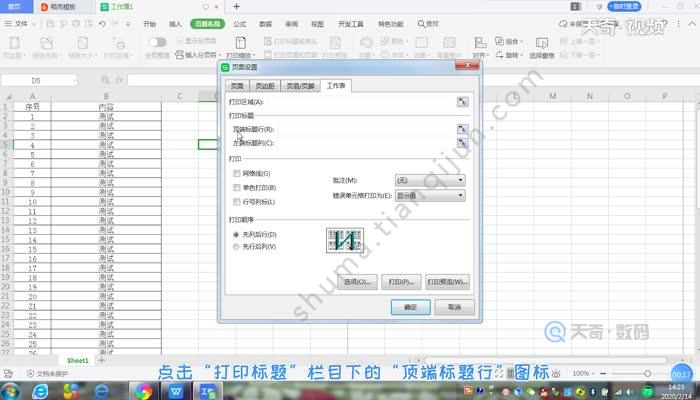700x400 pixels.
Task: Click the 选项(O)... button
Action: (357, 282)
